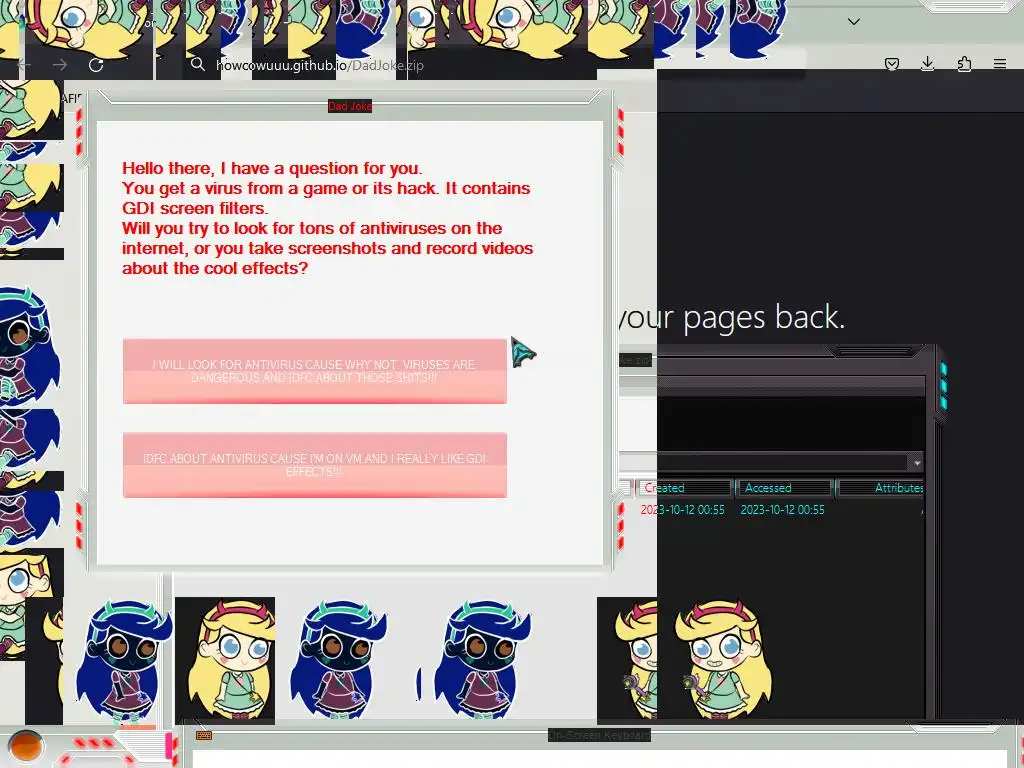This screenshot has width=1024, height=768.
Task: Click the browser reload button
Action: (x=96, y=65)
